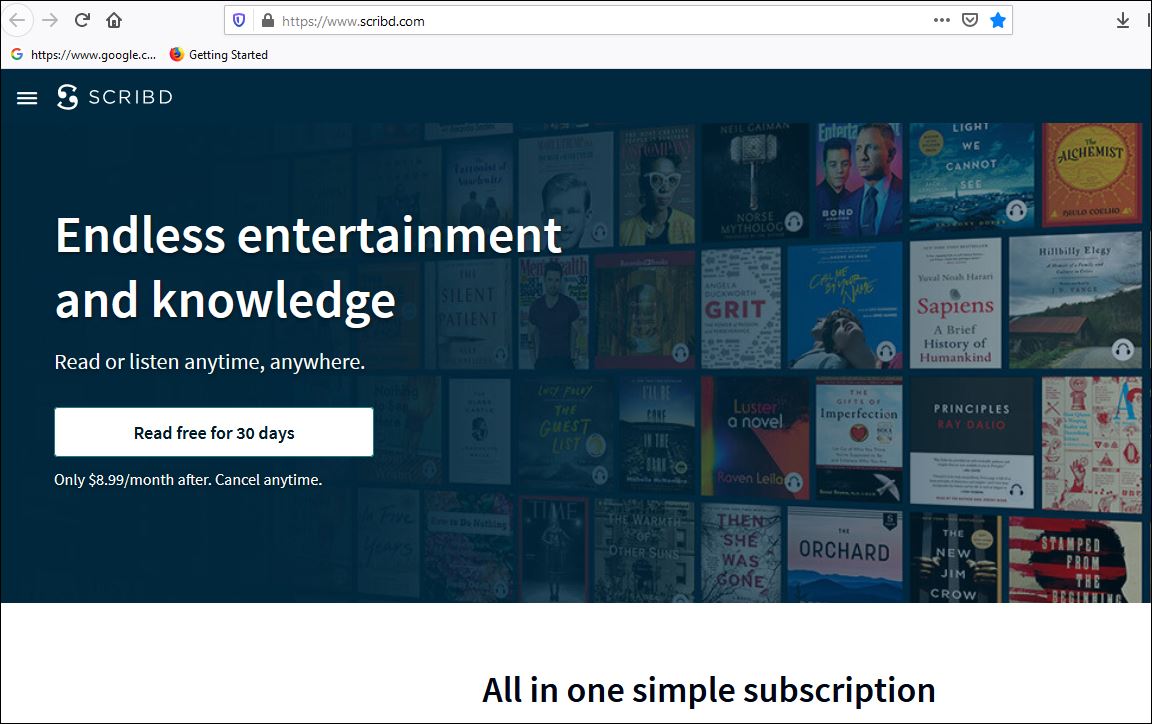Open the page actions three-dot menu
1152x724 pixels.
pos(941,20)
